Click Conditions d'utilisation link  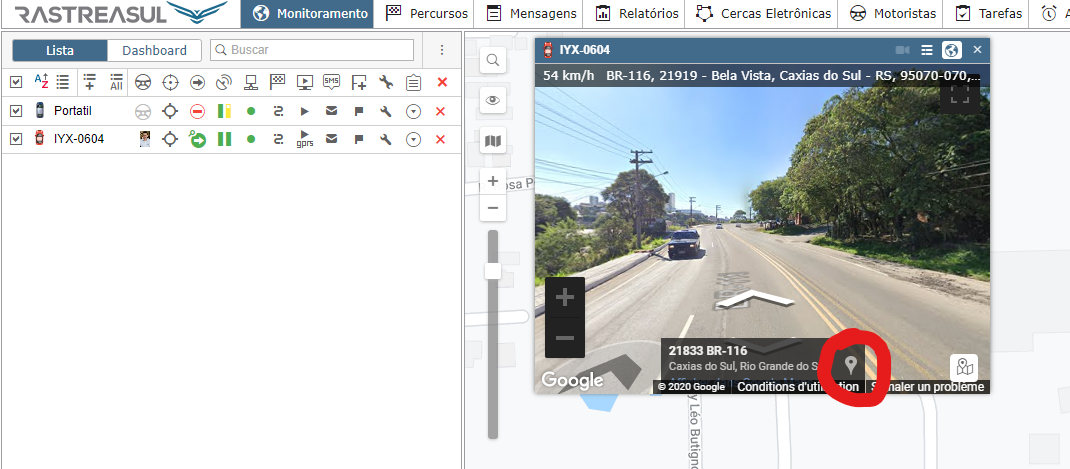pyautogui.click(x=798, y=387)
